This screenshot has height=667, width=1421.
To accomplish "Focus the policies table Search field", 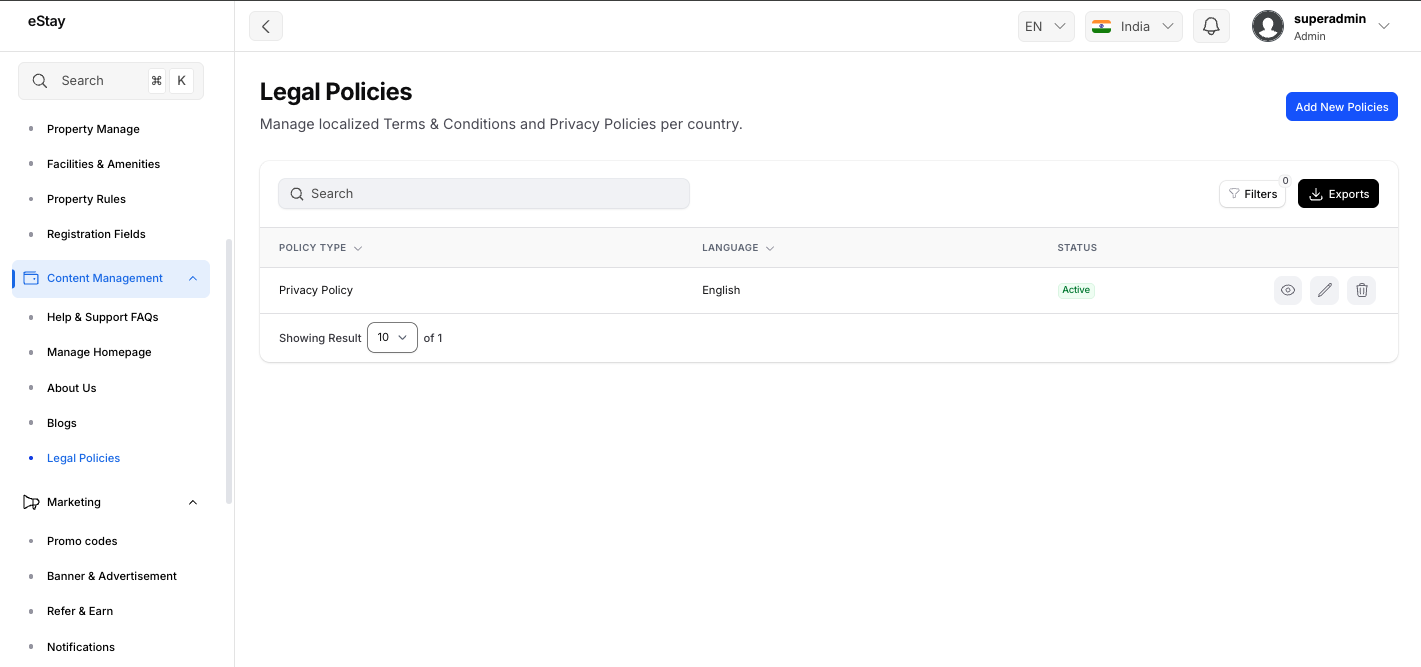I will tap(484, 194).
